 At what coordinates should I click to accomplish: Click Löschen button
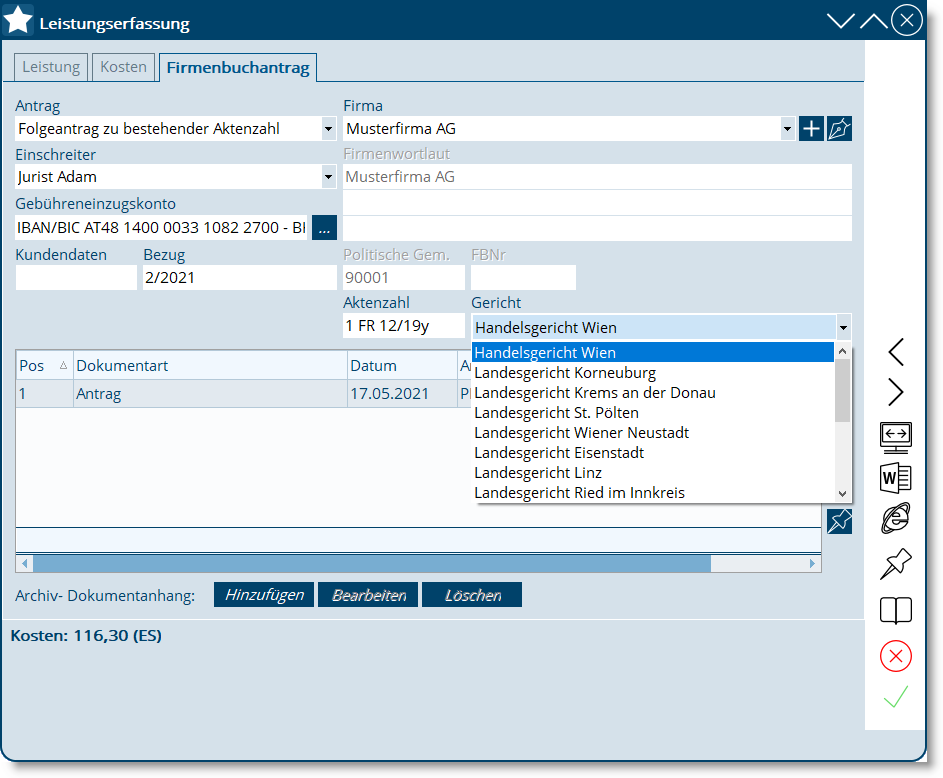pos(472,595)
